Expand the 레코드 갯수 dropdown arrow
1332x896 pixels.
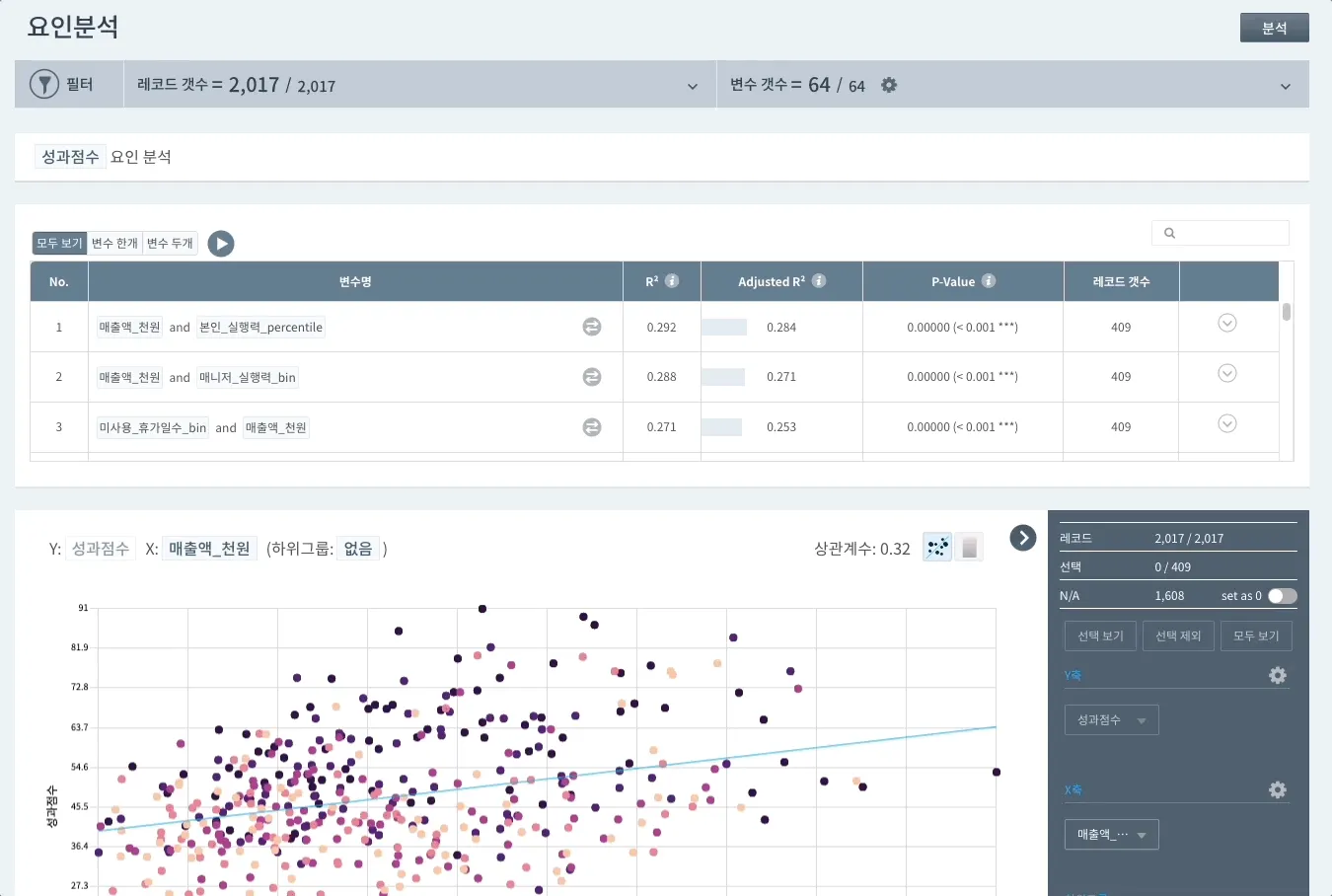pyautogui.click(x=693, y=87)
